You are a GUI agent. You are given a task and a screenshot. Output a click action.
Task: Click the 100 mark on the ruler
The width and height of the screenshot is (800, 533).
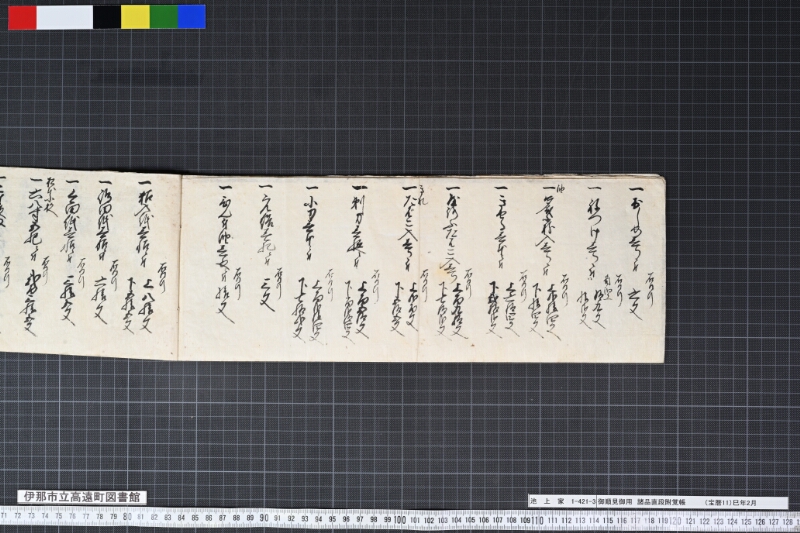click(x=400, y=519)
